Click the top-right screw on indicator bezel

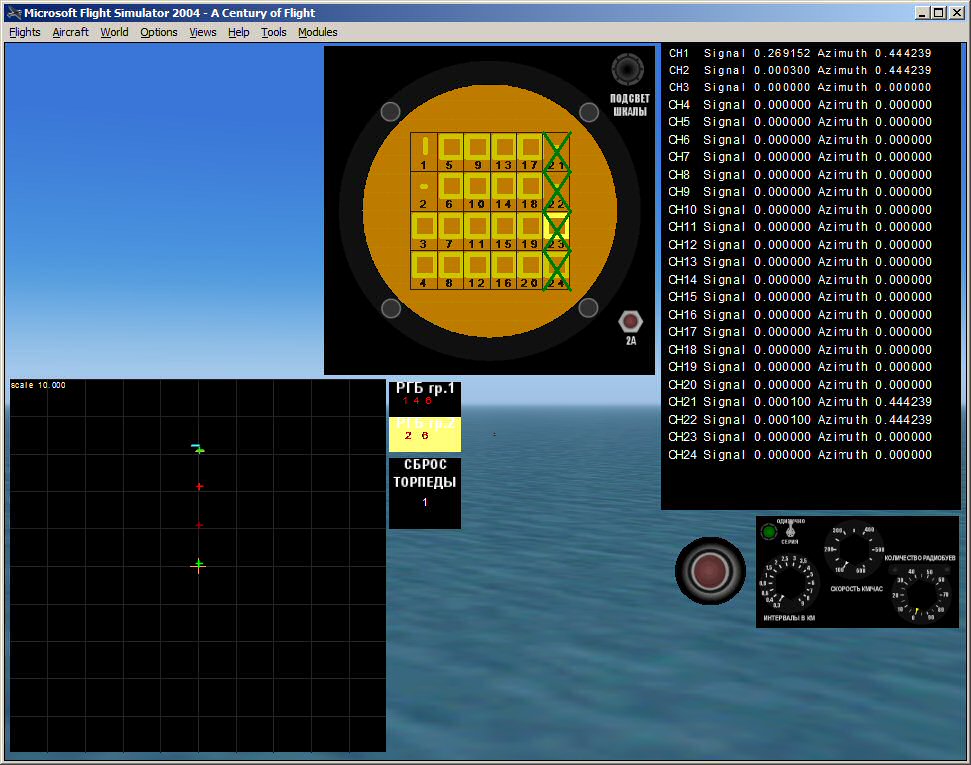pos(588,111)
